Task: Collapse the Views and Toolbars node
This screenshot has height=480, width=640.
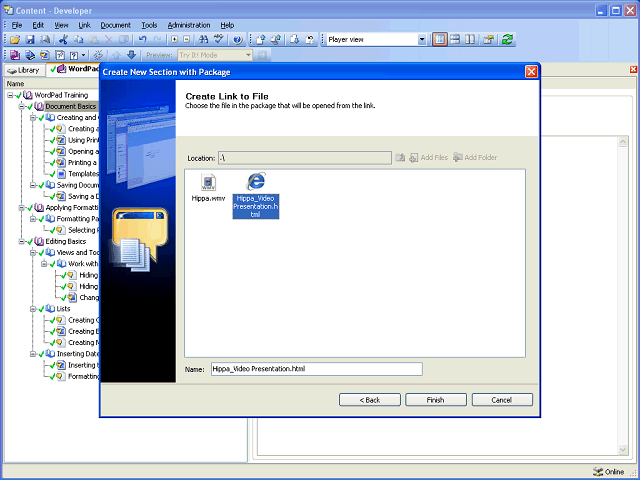Action: click(33, 253)
